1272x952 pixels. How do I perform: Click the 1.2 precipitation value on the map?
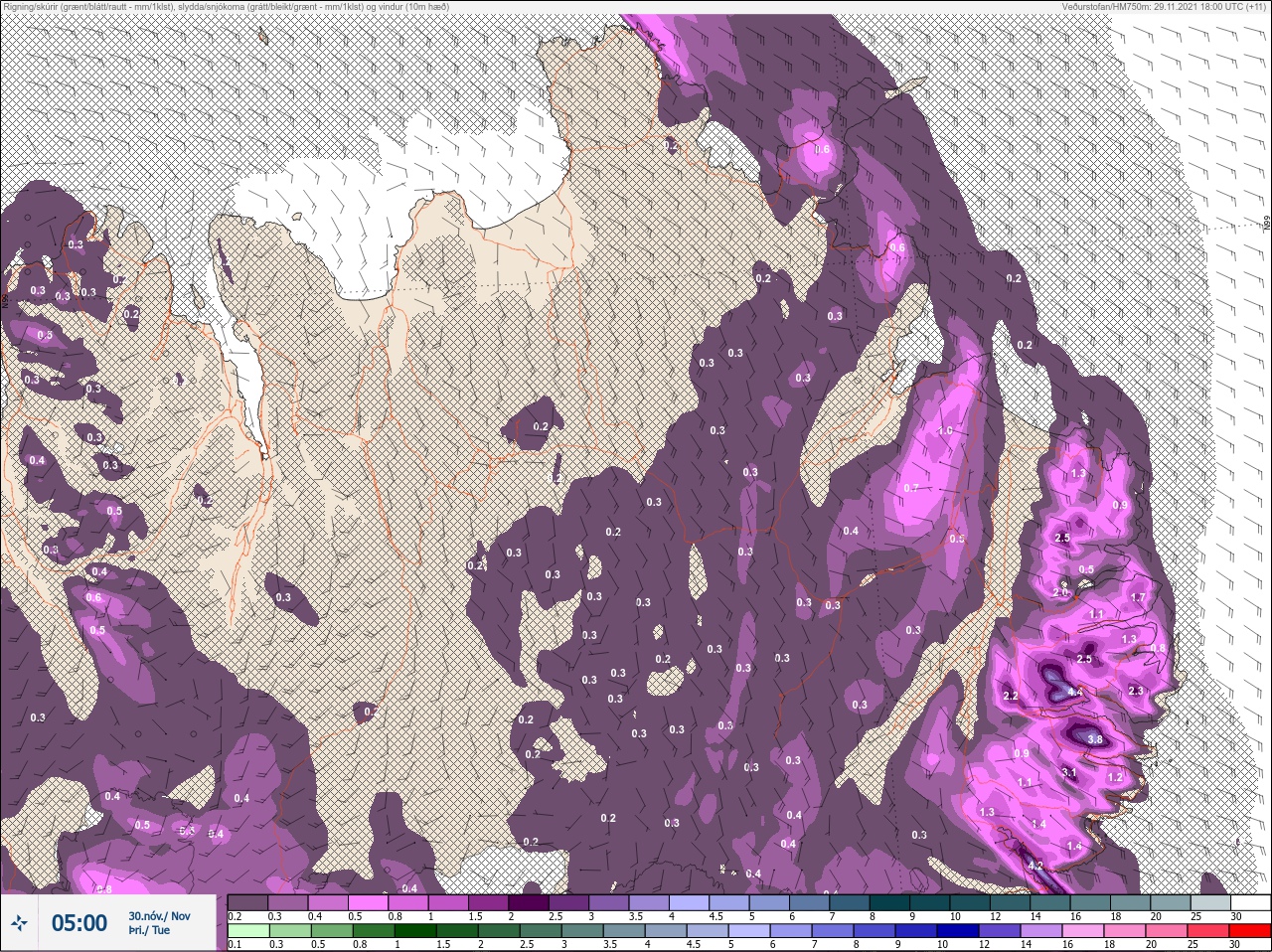pyautogui.click(x=1115, y=777)
